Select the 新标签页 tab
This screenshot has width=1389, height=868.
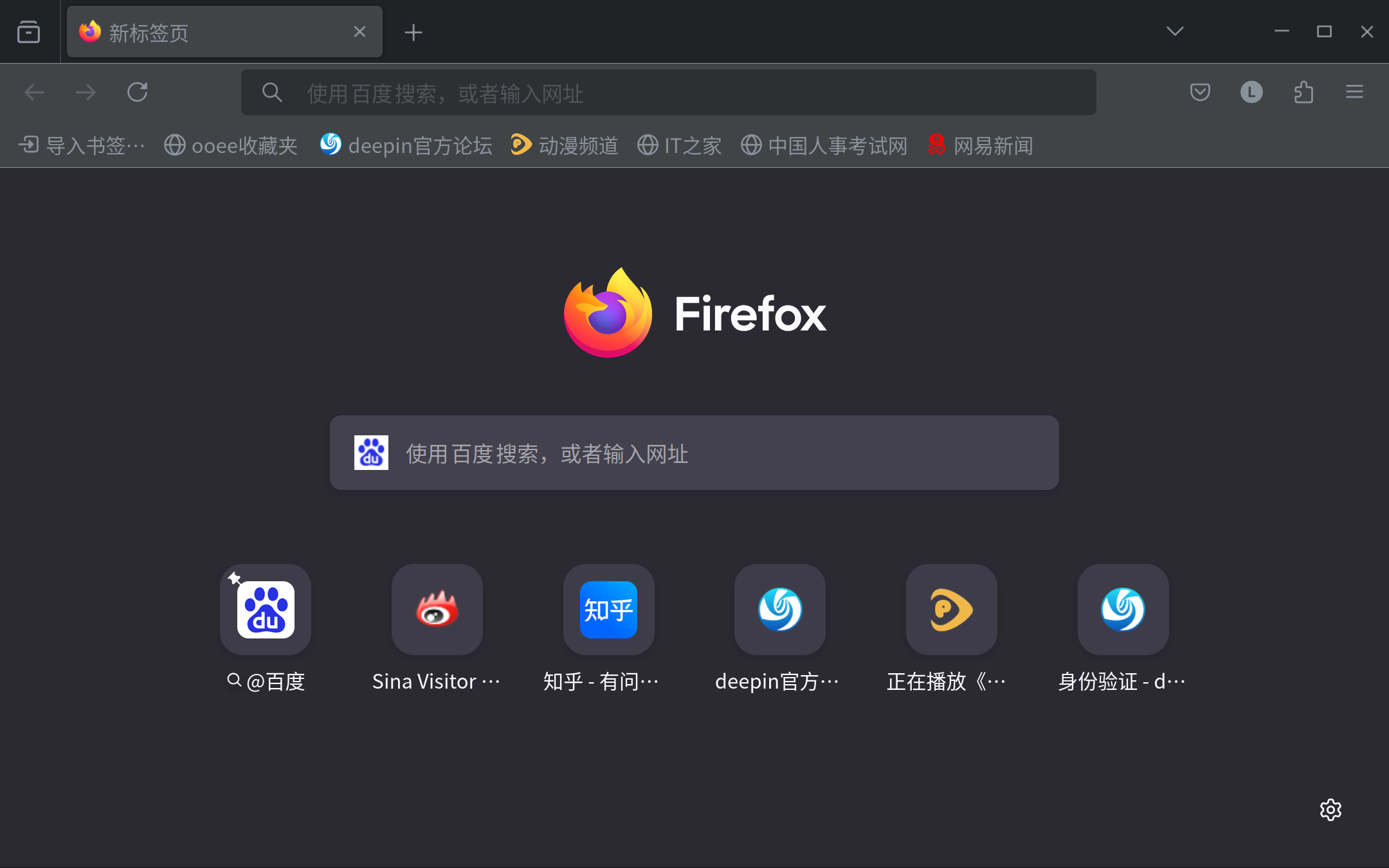pyautogui.click(x=224, y=32)
